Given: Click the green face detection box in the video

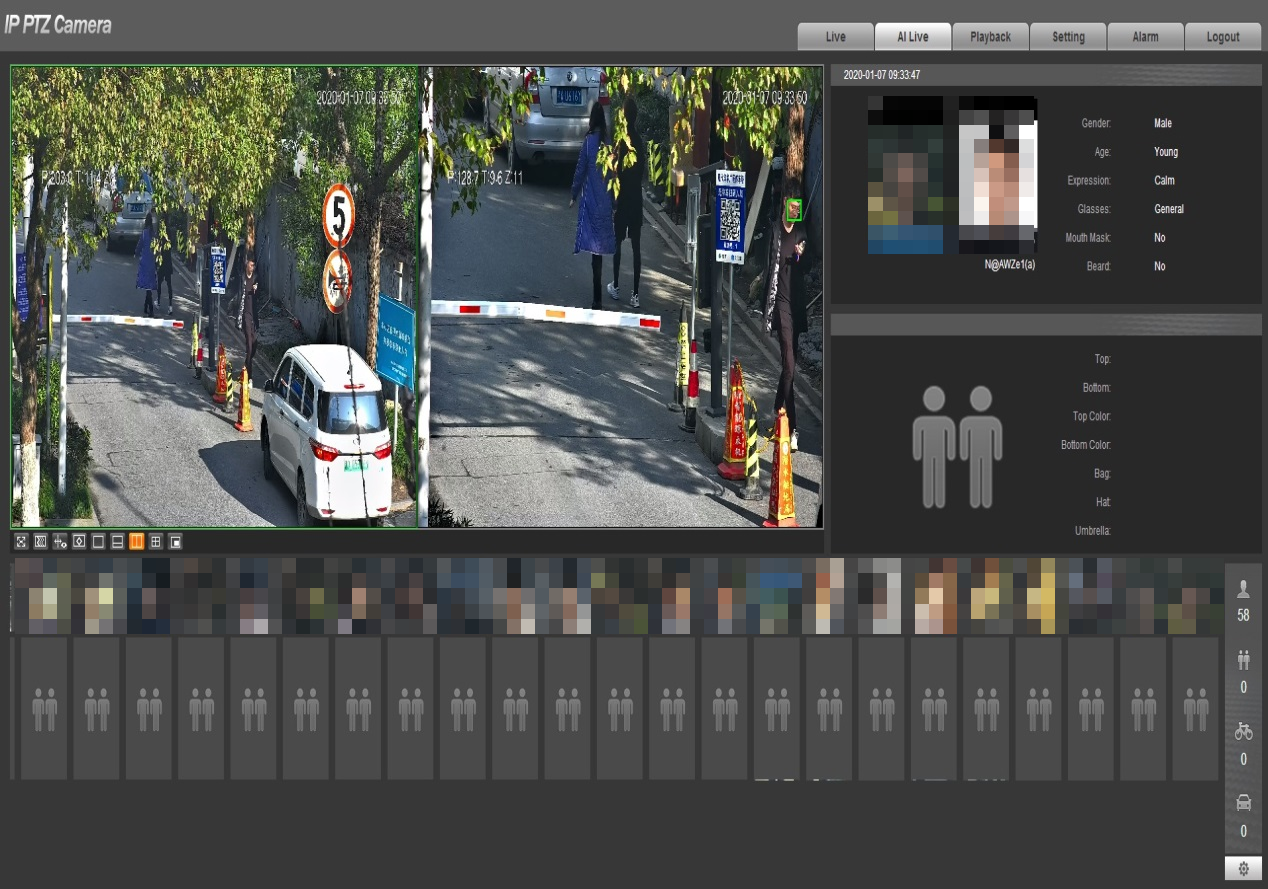Looking at the screenshot, I should pos(794,209).
